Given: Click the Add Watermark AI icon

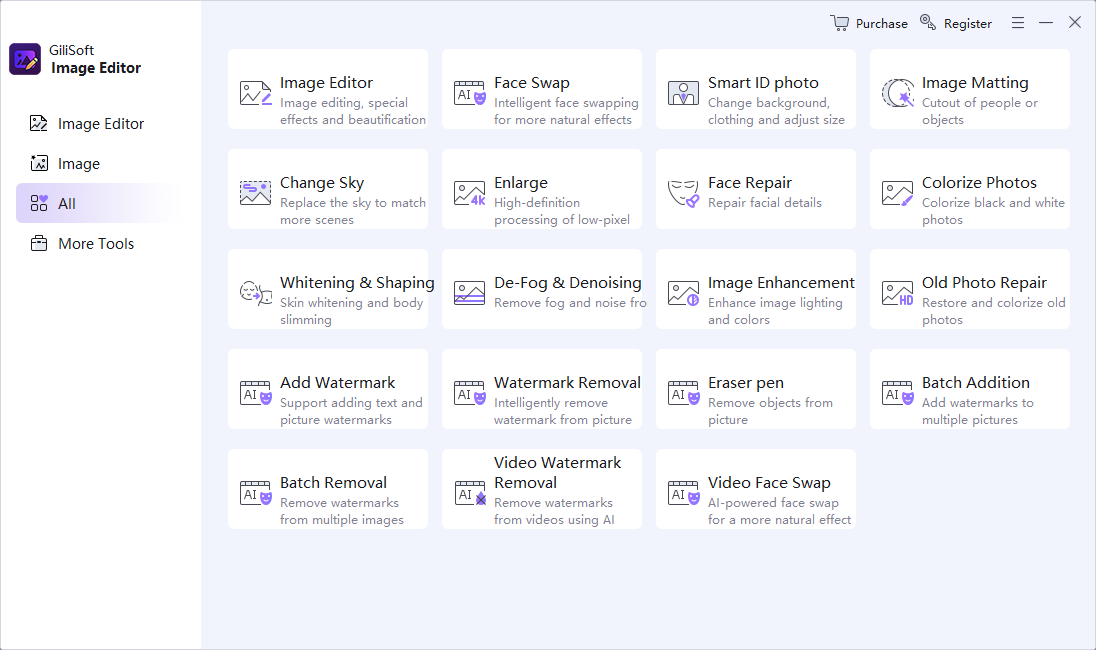Looking at the screenshot, I should [256, 393].
